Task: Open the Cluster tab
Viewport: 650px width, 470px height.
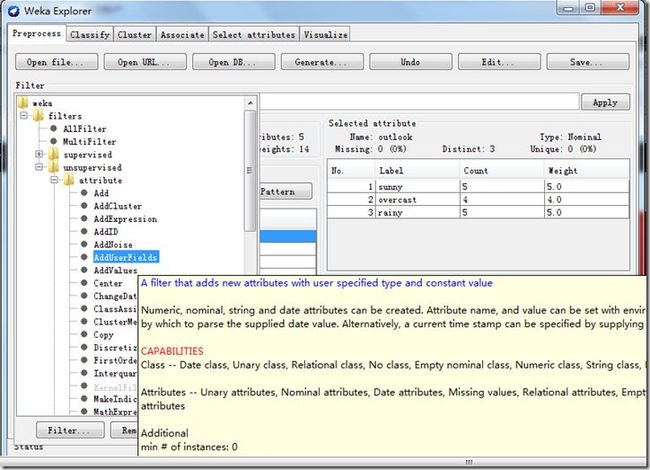Action: pyautogui.click(x=134, y=35)
